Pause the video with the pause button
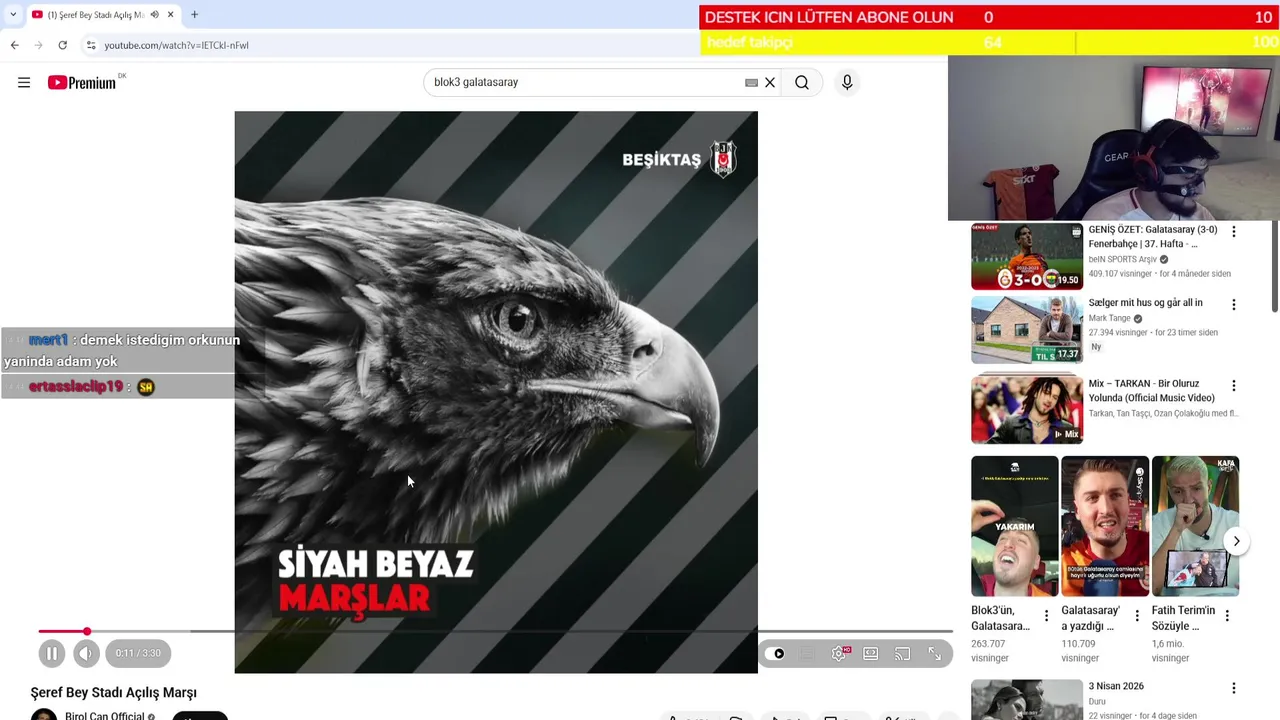Image resolution: width=1280 pixels, height=720 pixels. pos(52,654)
